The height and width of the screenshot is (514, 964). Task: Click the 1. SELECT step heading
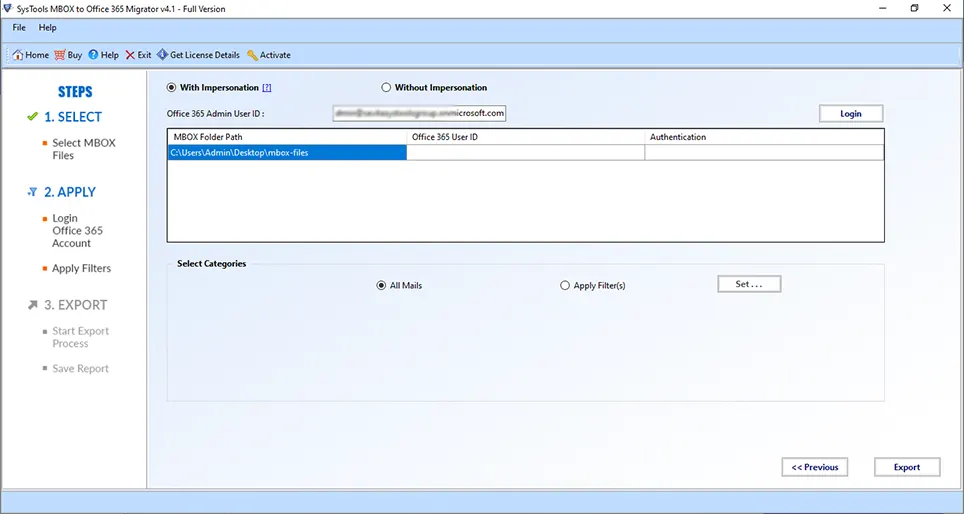point(73,117)
